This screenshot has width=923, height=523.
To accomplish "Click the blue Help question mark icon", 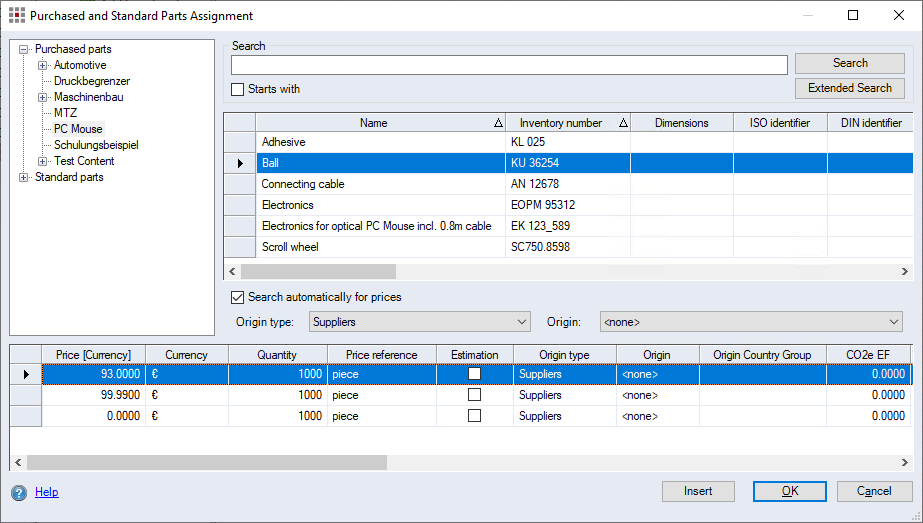I will pyautogui.click(x=19, y=492).
